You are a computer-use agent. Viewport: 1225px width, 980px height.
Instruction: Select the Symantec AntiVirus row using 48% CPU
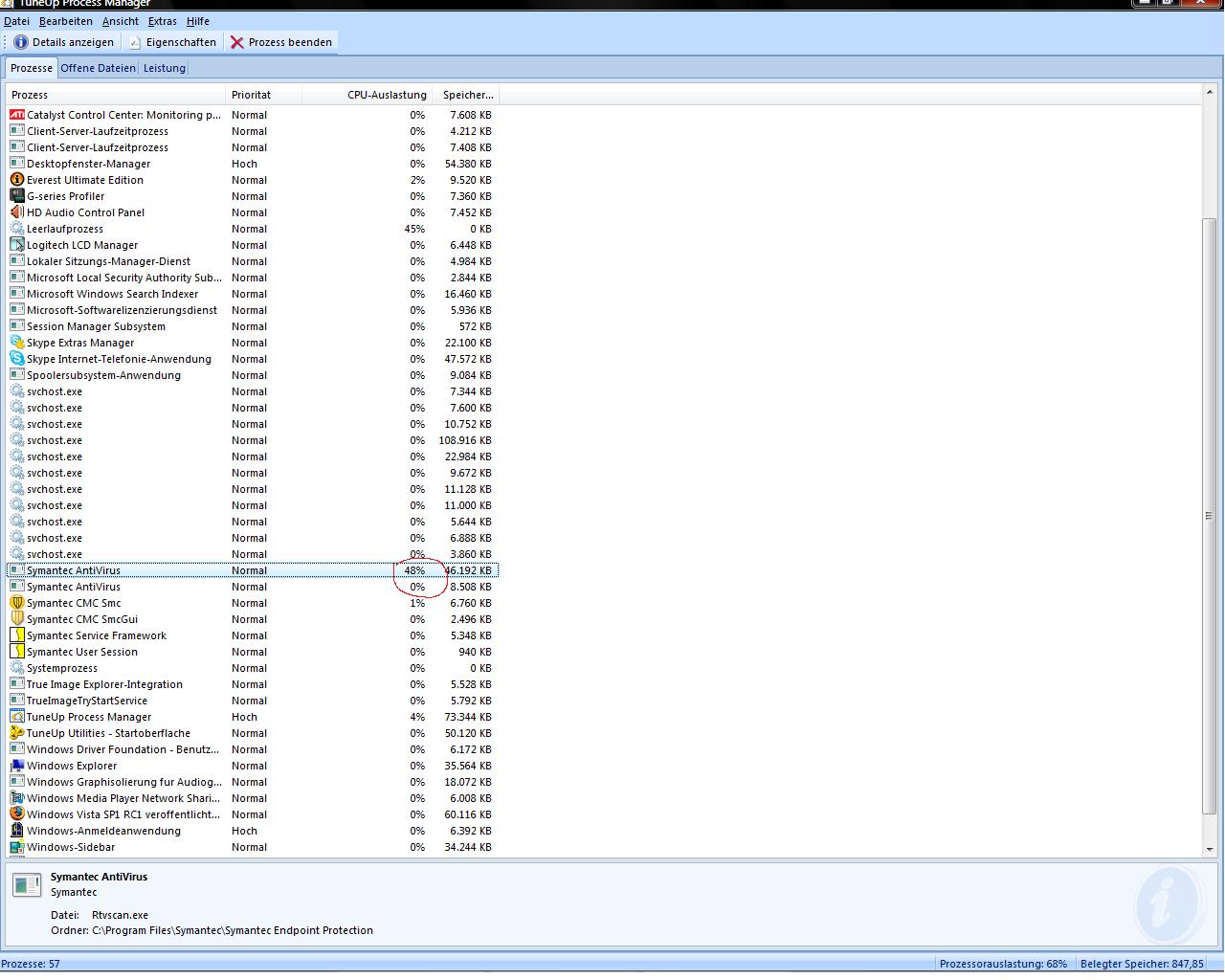[x=253, y=570]
